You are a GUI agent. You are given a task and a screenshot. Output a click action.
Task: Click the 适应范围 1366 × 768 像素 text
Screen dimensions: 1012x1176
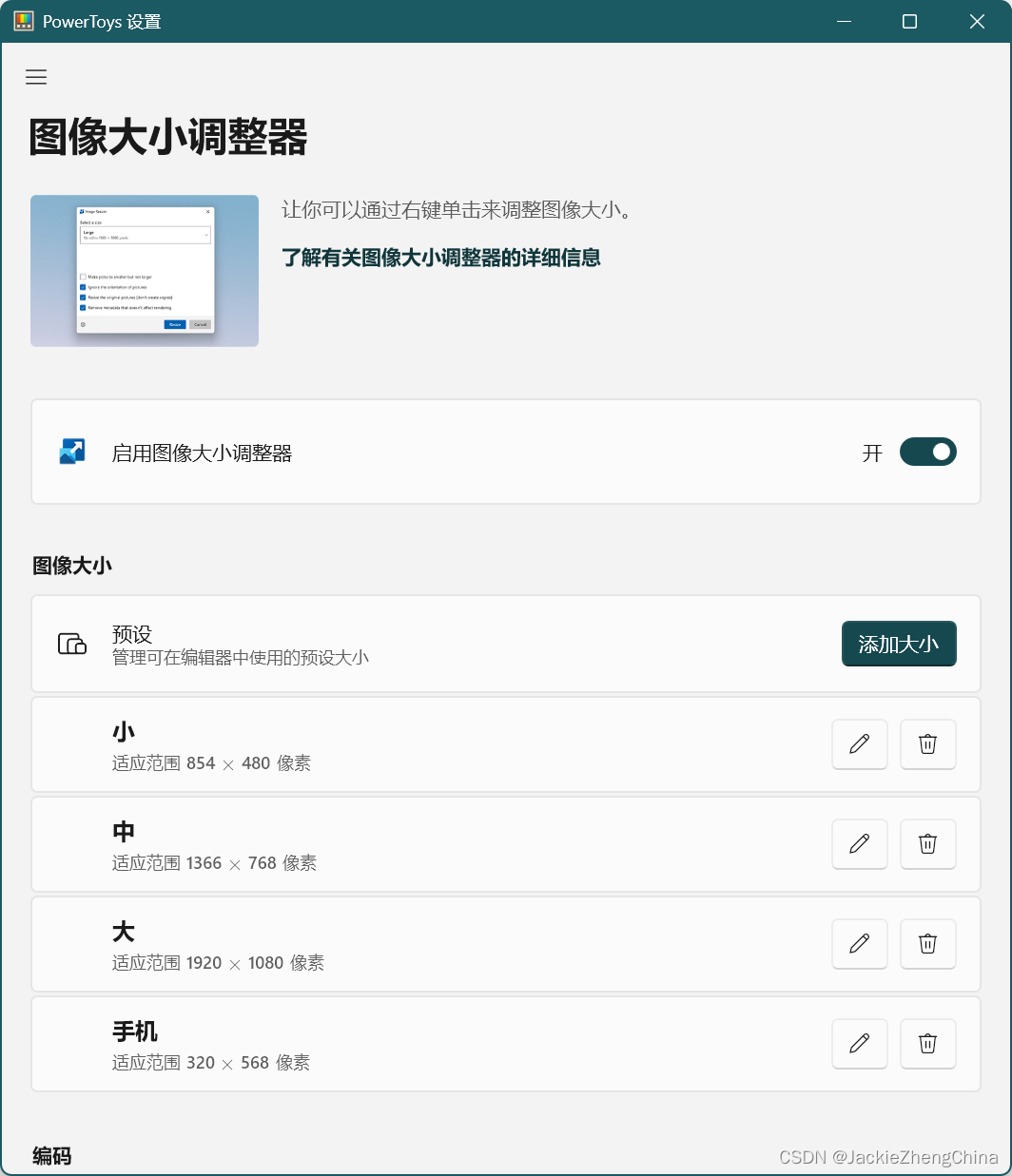pos(214,863)
